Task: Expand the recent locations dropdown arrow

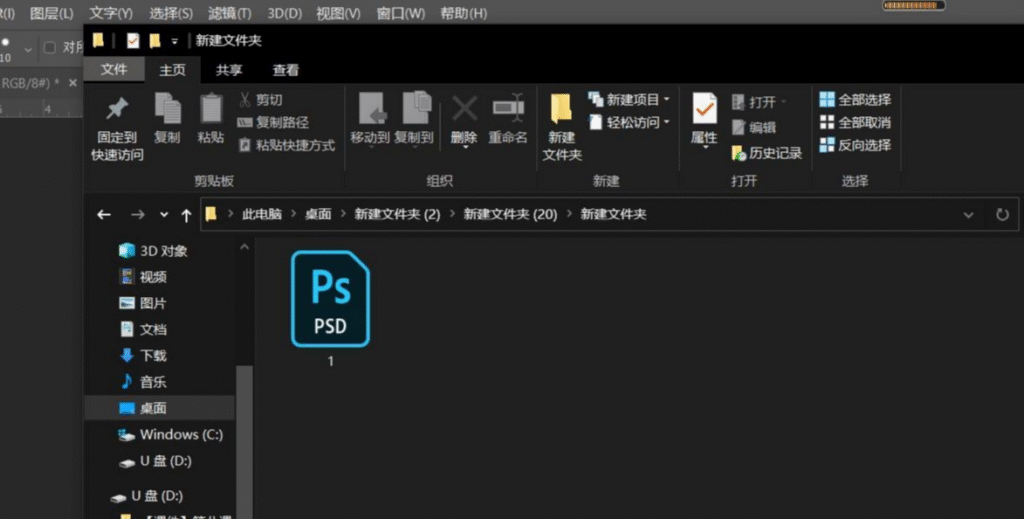Action: pos(164,215)
